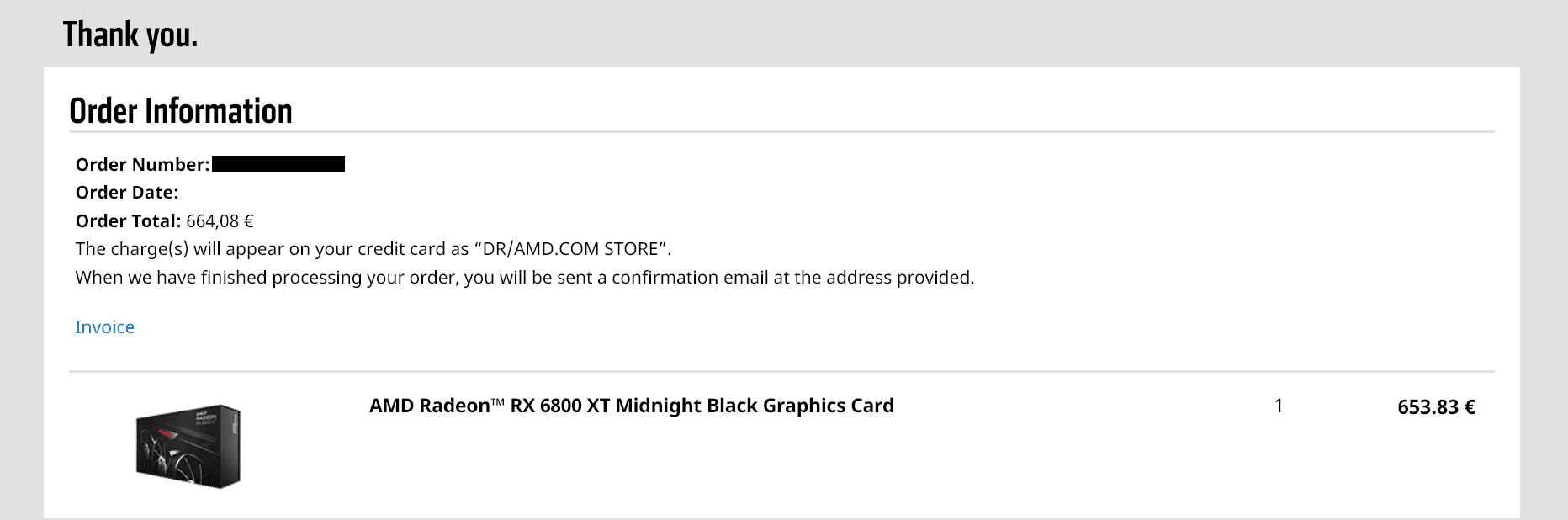Click the Order Total label
Screen dimensions: 1568x520
coord(128,221)
